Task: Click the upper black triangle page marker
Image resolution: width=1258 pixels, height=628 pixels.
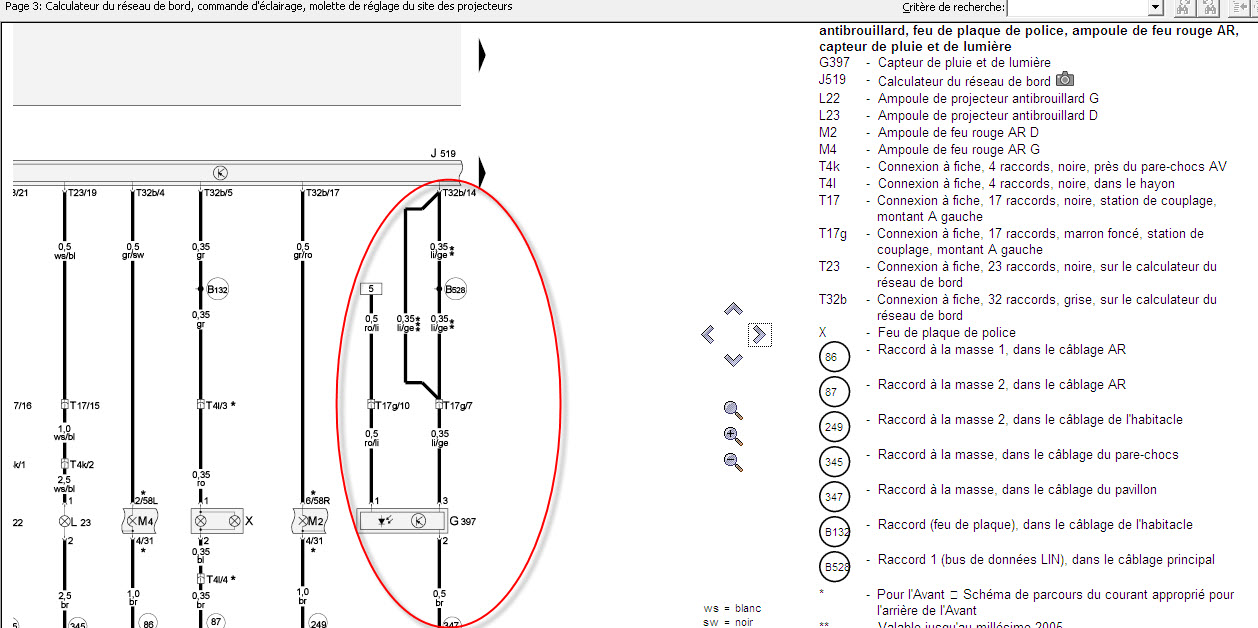Action: click(x=482, y=56)
